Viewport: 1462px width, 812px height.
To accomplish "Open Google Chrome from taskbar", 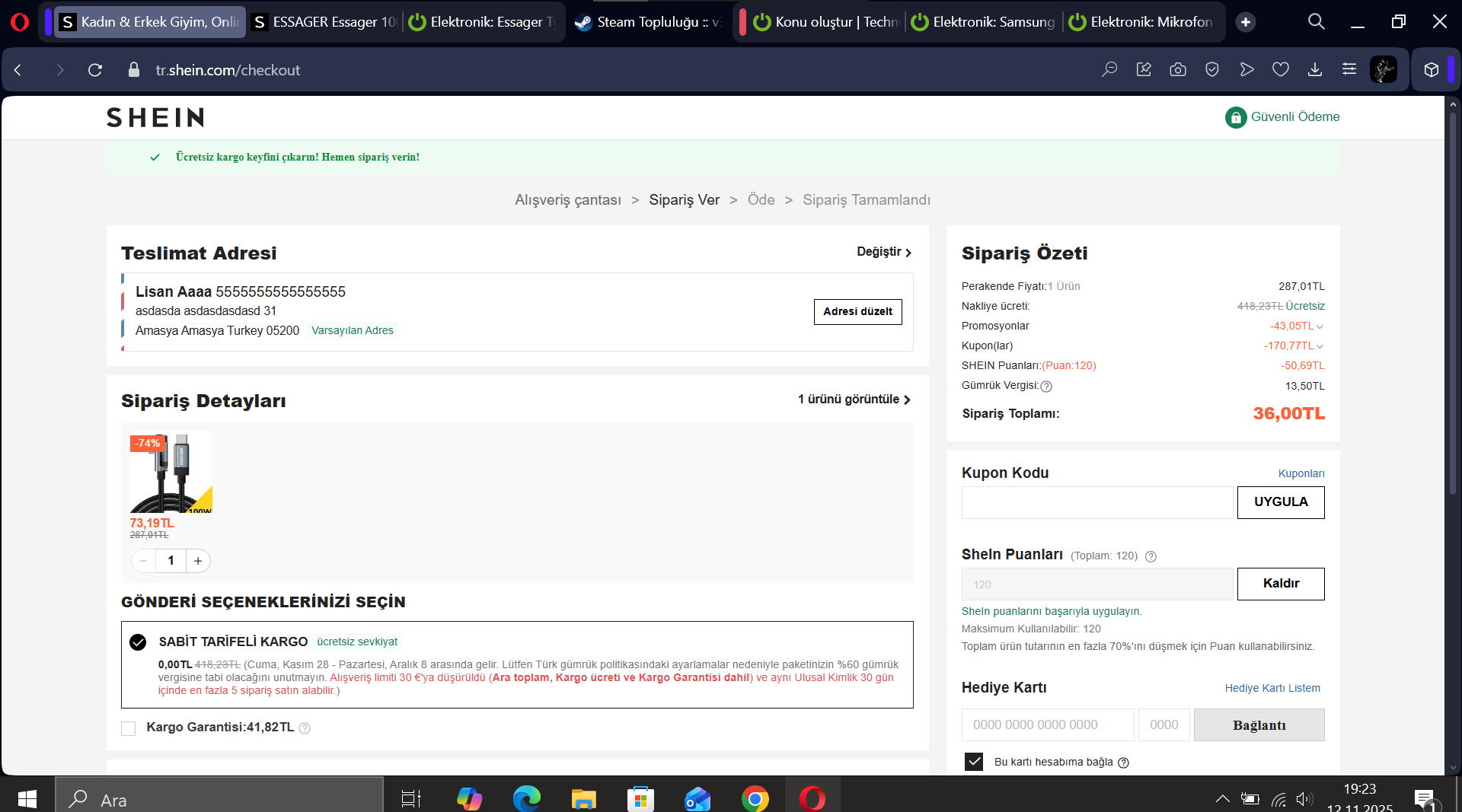I will pos(755,799).
